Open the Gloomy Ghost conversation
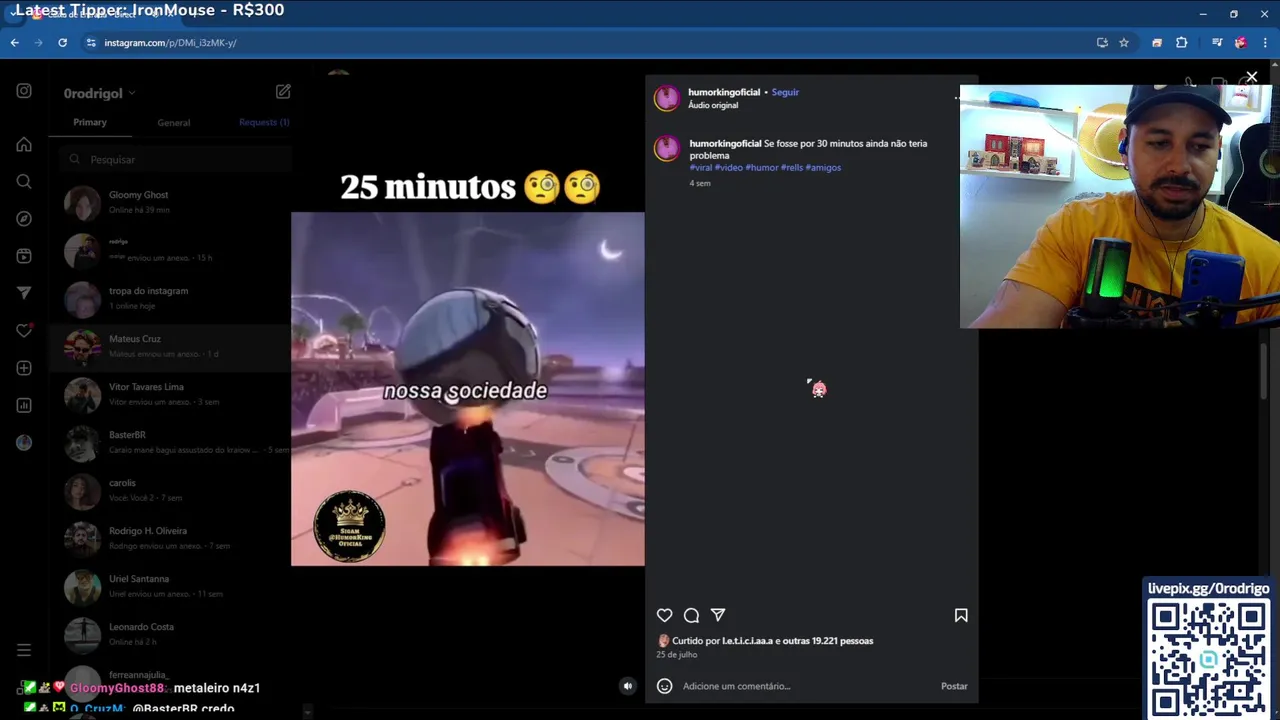Image resolution: width=1280 pixels, height=720 pixels. [x=172, y=202]
